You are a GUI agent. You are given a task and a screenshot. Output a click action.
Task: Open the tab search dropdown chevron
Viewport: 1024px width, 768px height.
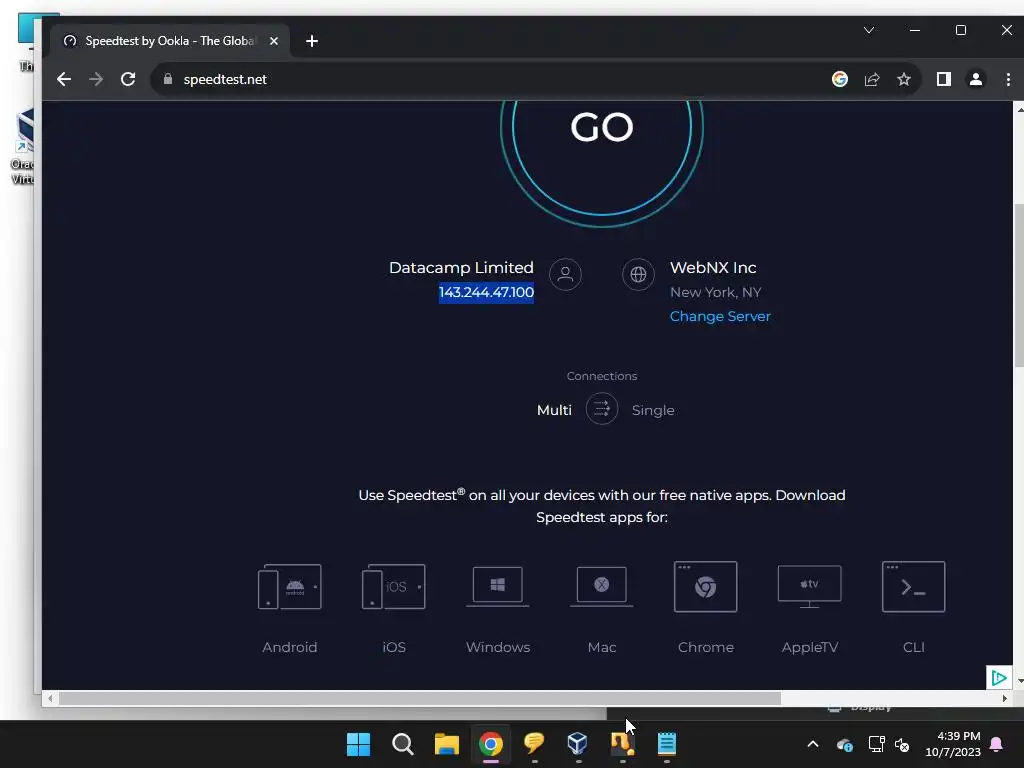click(x=869, y=30)
